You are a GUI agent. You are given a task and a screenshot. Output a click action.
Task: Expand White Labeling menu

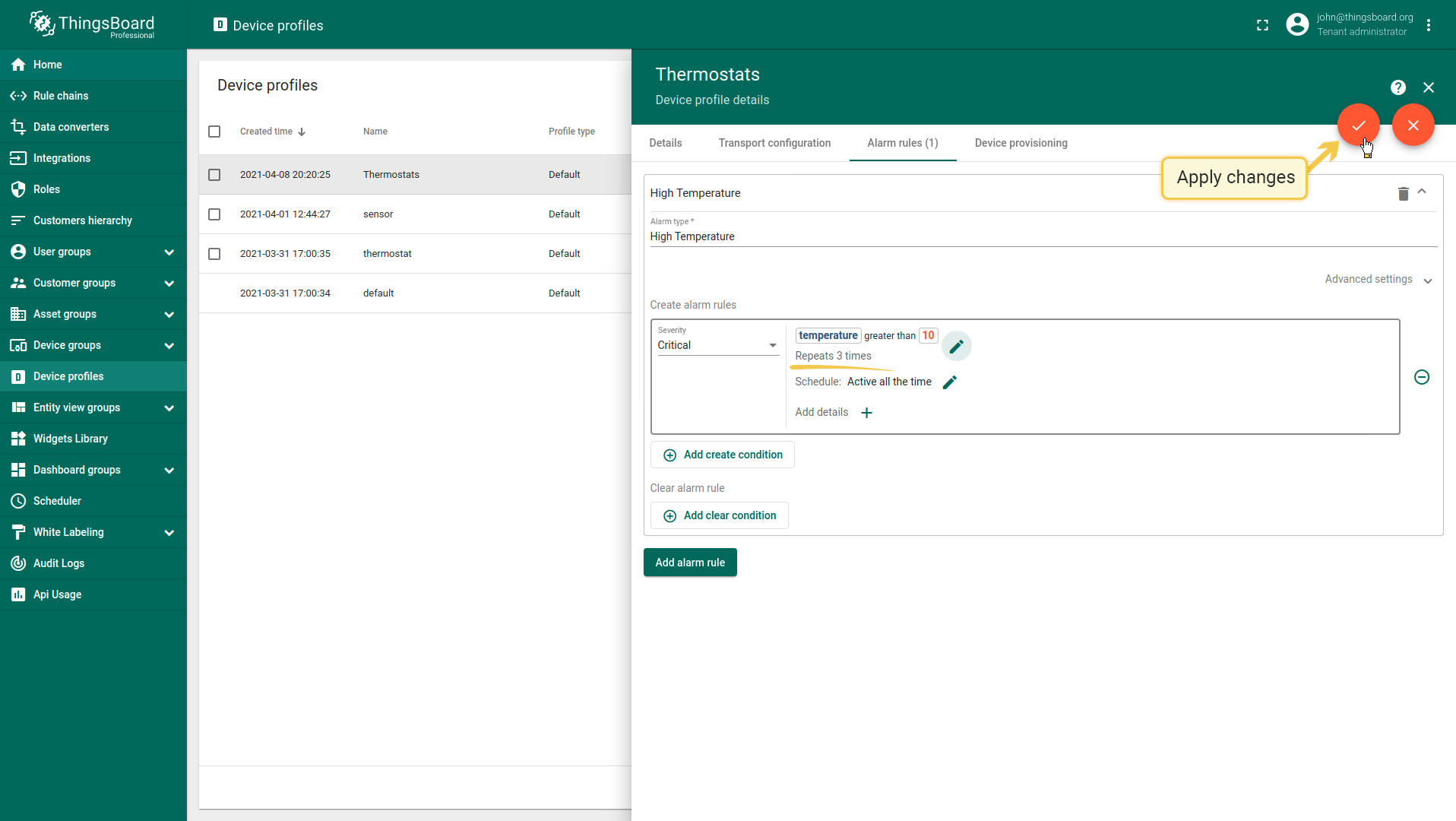pyautogui.click(x=93, y=532)
